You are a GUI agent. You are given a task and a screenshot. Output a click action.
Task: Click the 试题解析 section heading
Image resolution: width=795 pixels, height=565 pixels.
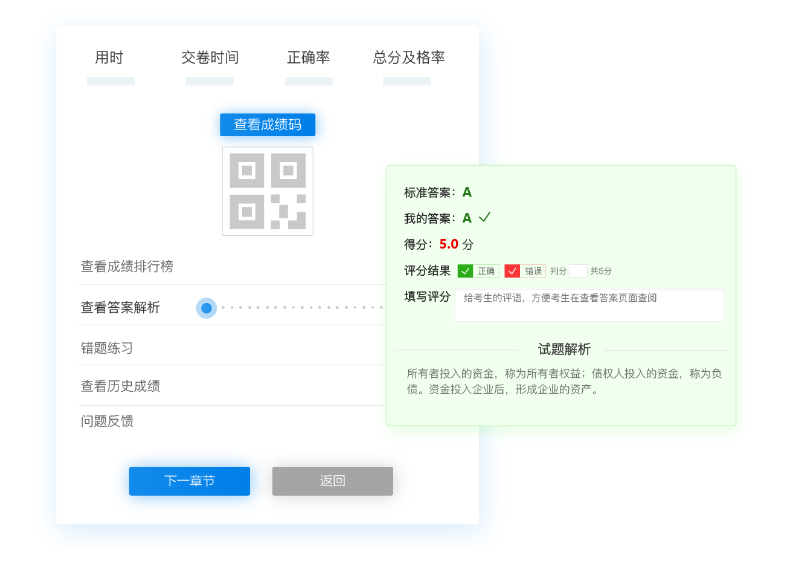click(564, 349)
